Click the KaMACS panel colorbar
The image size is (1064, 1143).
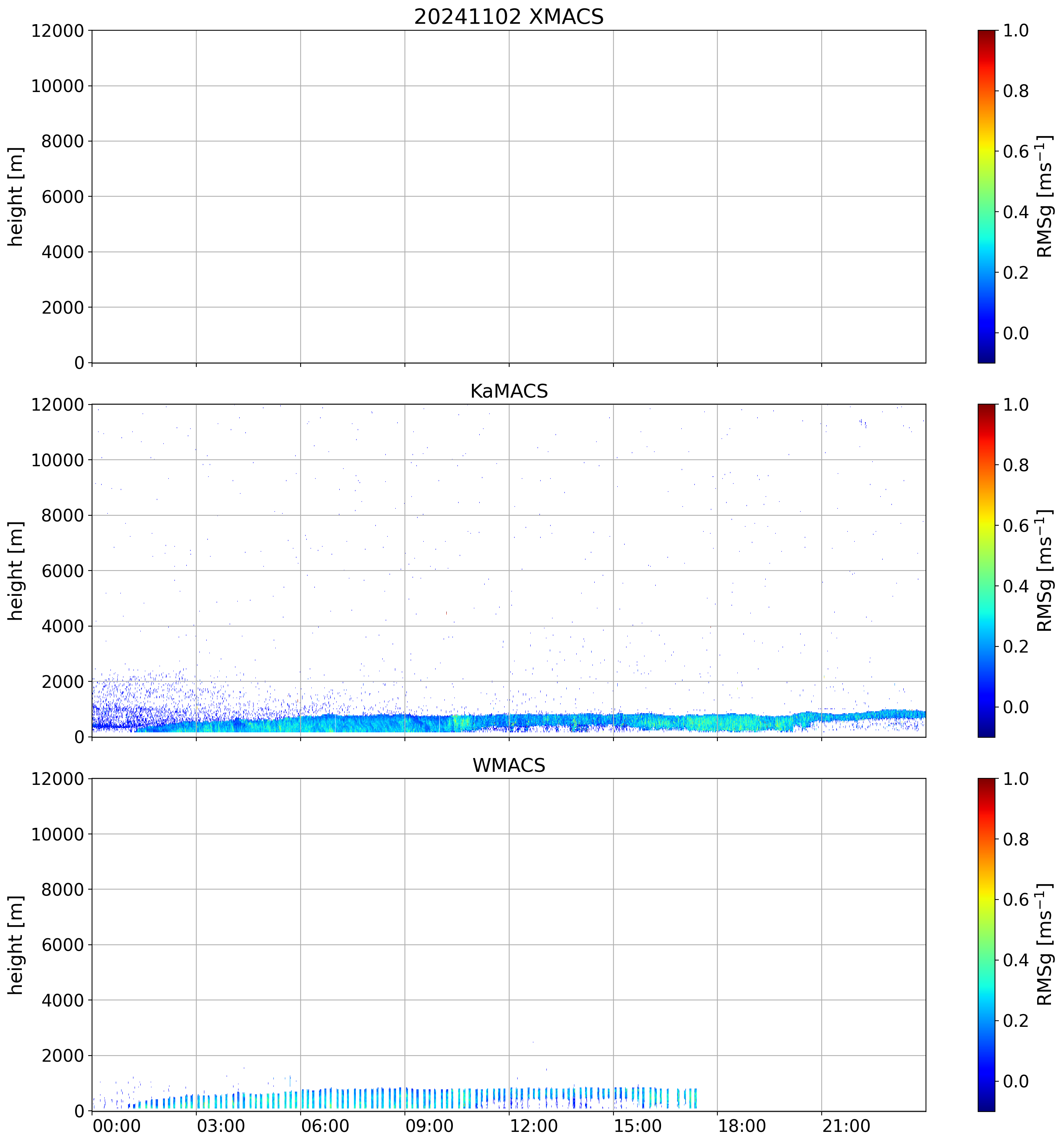986,571
